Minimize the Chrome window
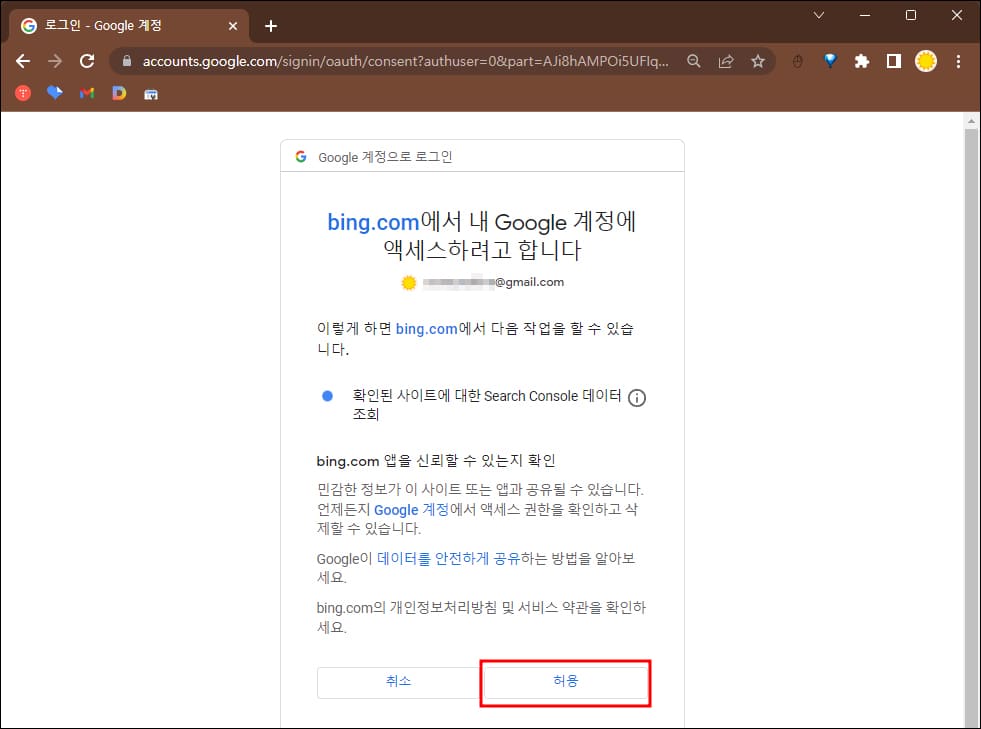981x729 pixels. point(865,15)
